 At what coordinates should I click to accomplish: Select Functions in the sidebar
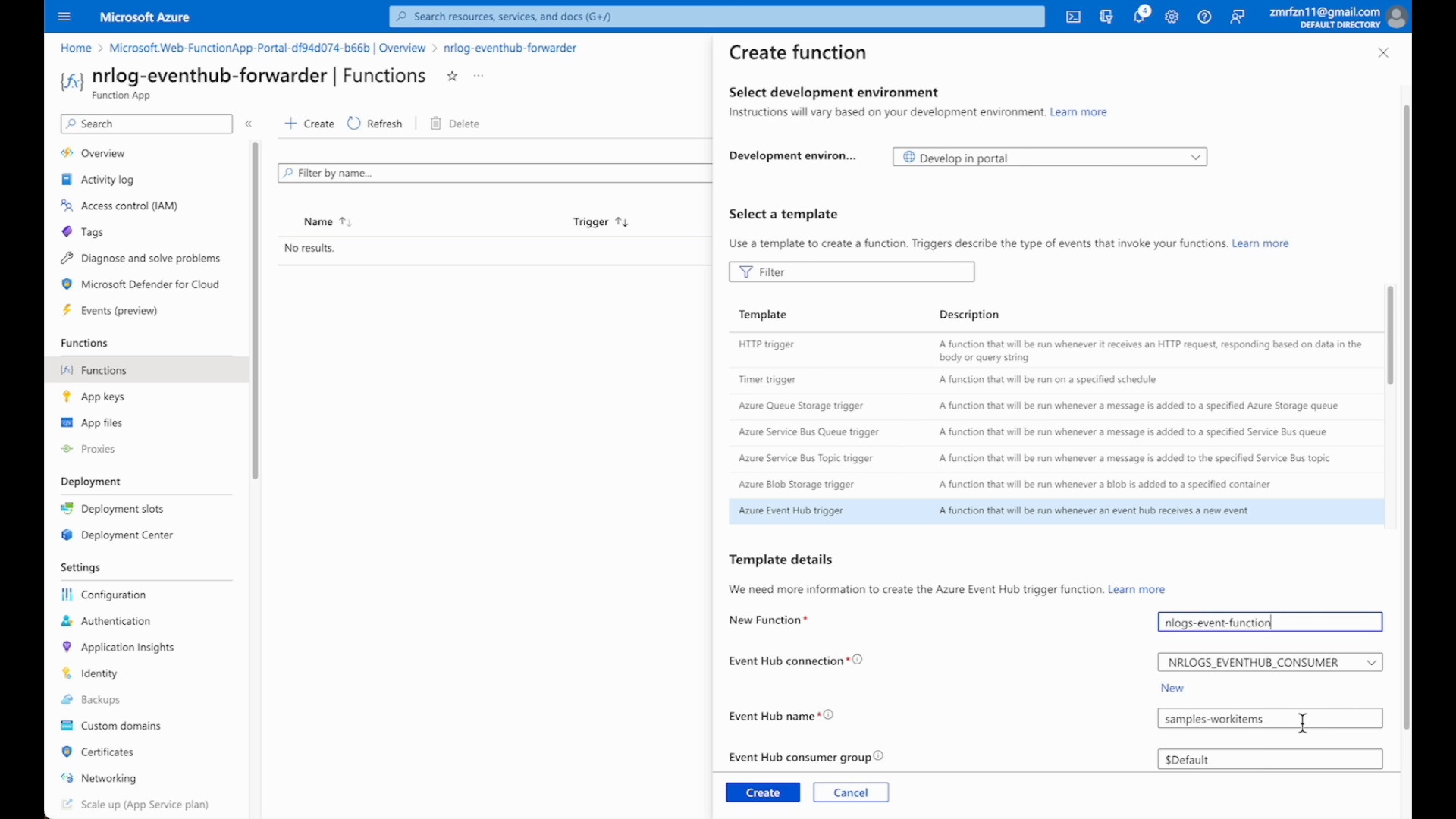pos(147,370)
